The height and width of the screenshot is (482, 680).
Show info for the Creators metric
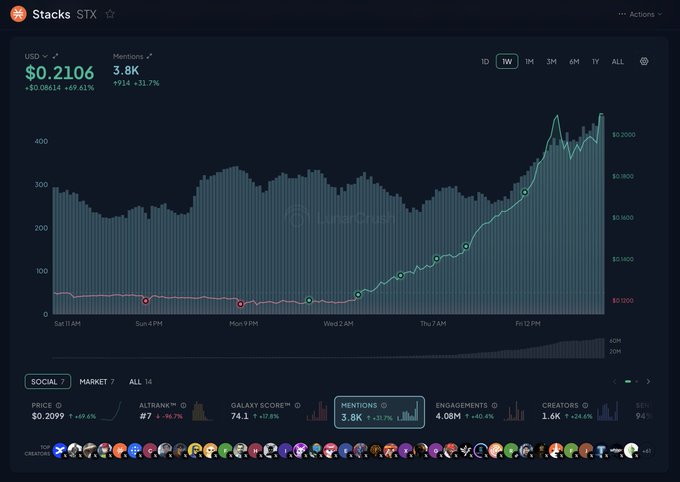coord(585,405)
